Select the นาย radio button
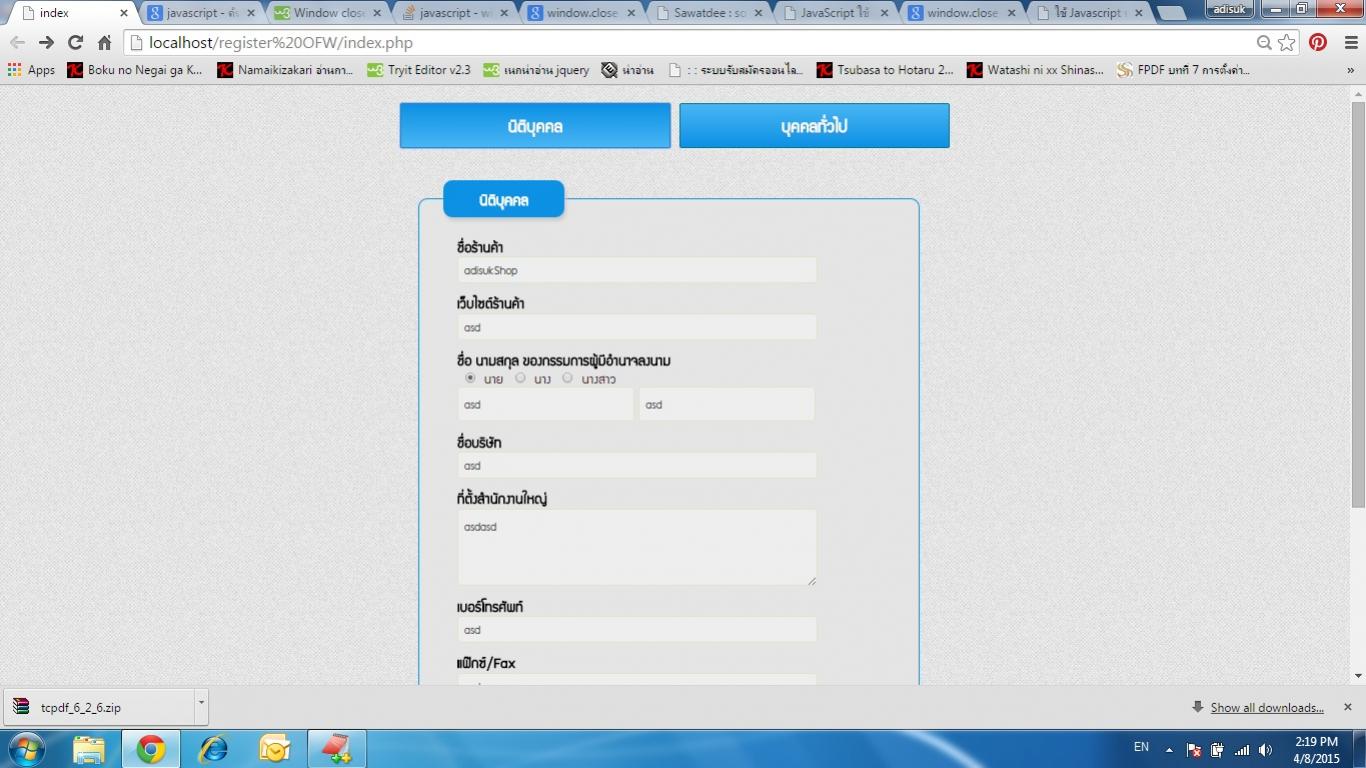 click(x=470, y=378)
